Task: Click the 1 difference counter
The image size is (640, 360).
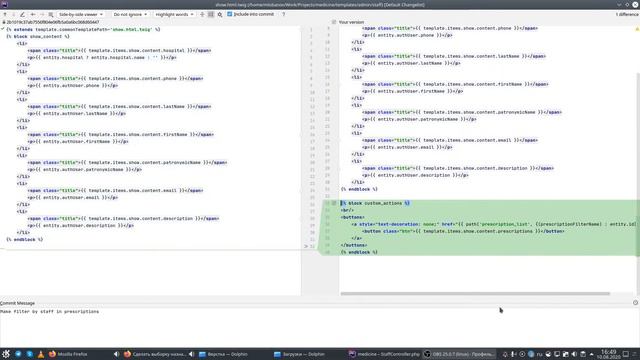Action: (x=627, y=14)
